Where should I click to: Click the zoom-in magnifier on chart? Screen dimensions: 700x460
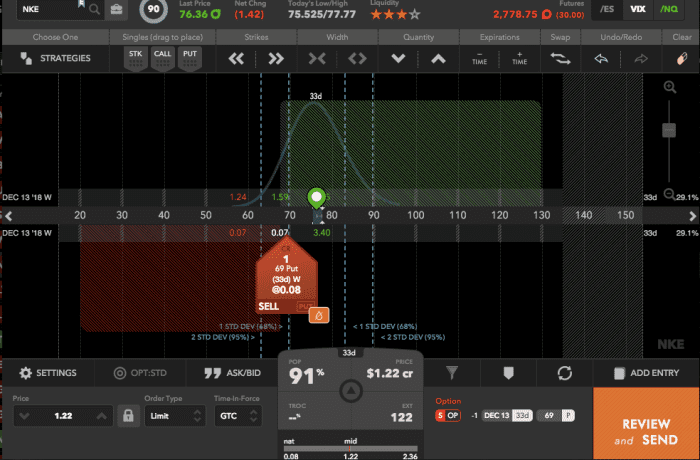(669, 87)
